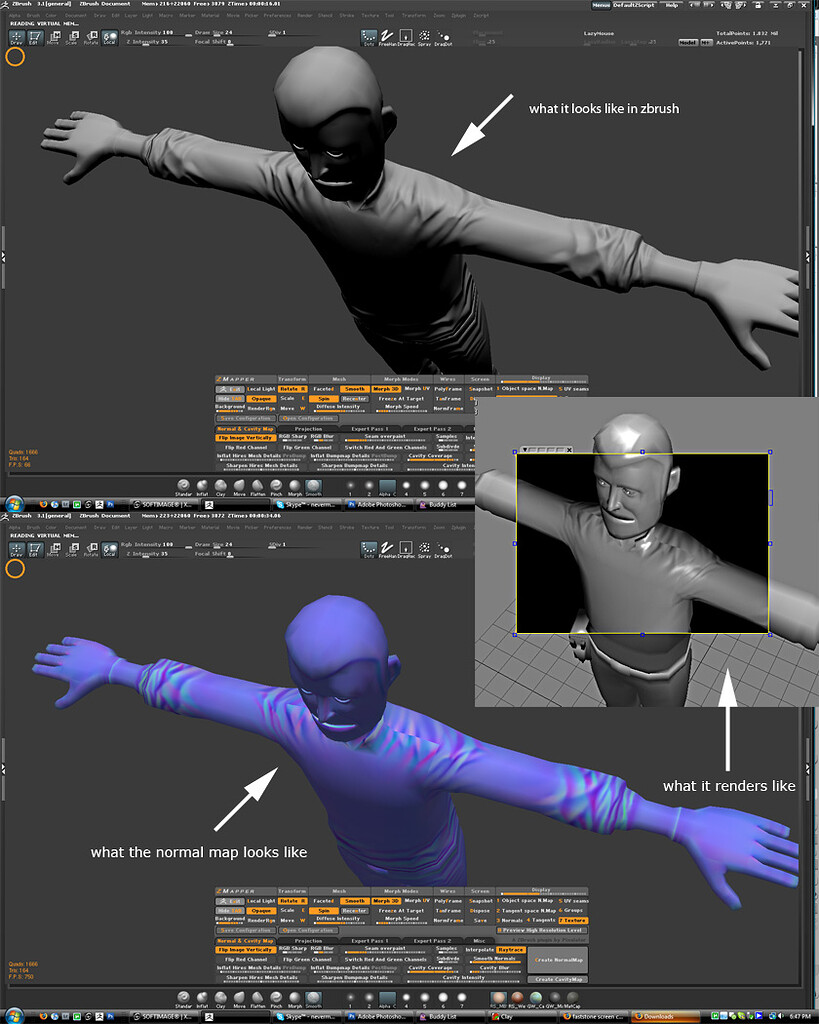This screenshot has width=819, height=1024.
Task: Pick the Smooth brush from the bottom shelf
Action: click(x=312, y=487)
